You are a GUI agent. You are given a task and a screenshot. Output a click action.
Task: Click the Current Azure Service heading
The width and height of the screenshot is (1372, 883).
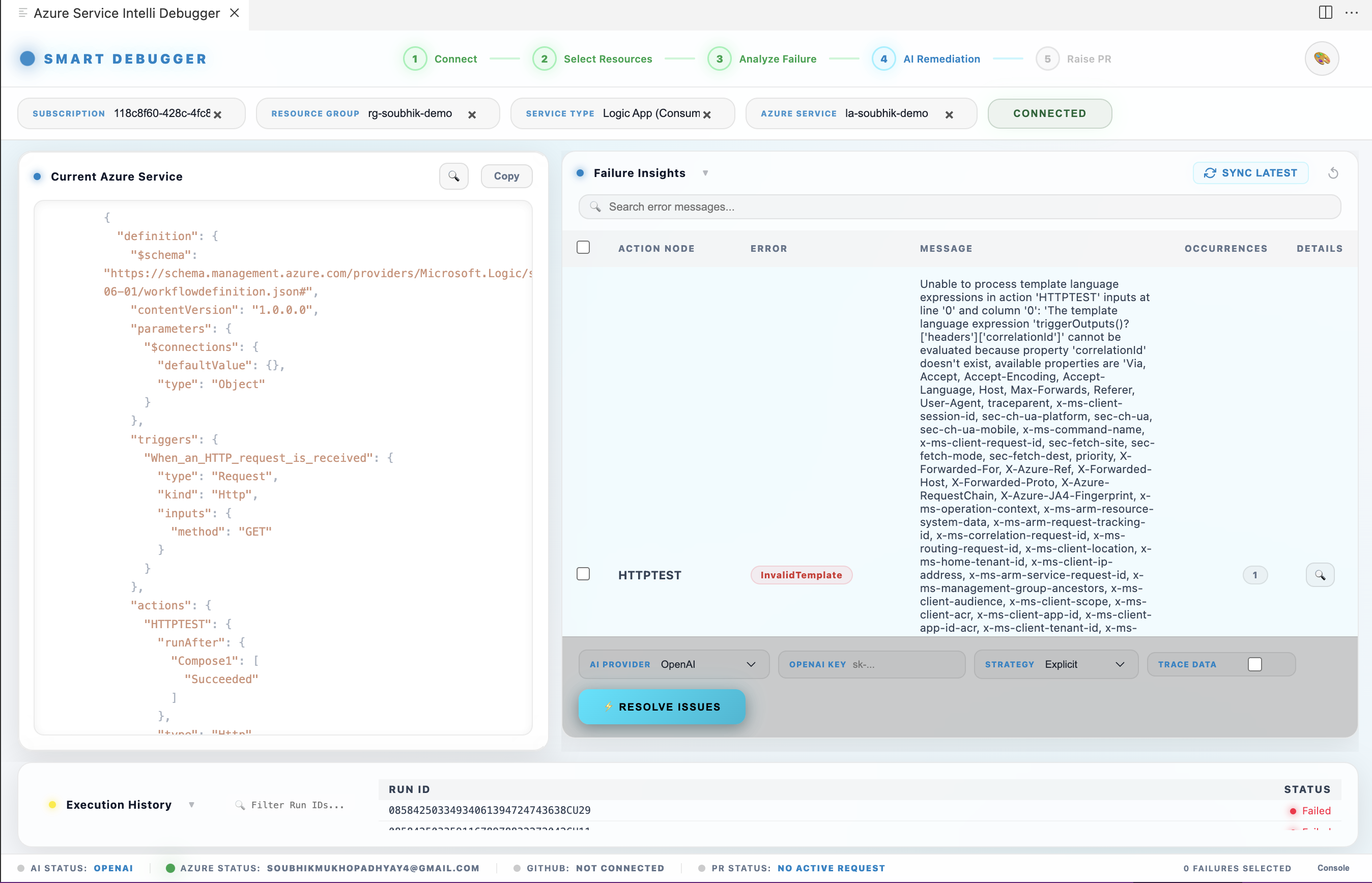pos(117,176)
